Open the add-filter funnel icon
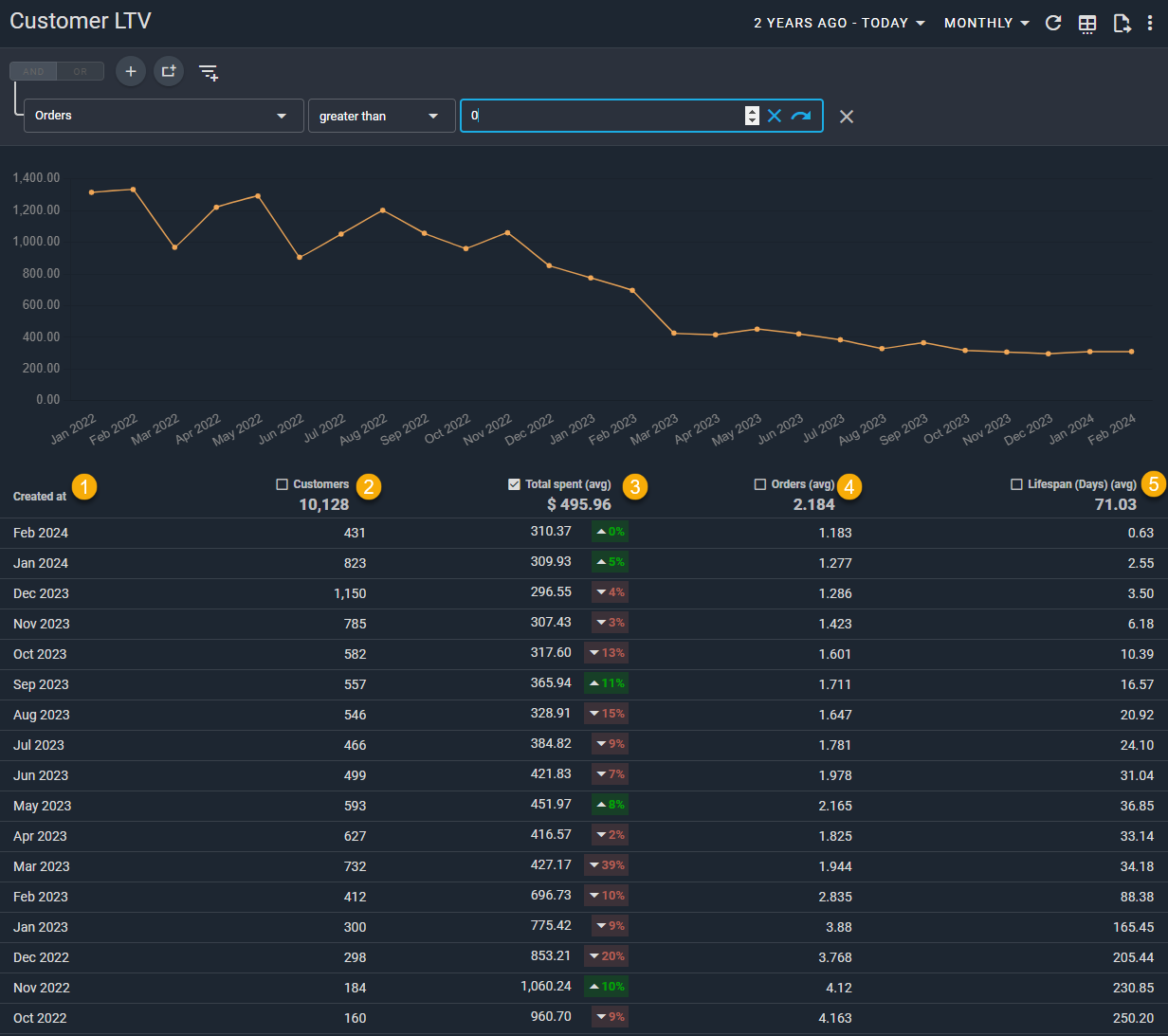 [x=208, y=71]
